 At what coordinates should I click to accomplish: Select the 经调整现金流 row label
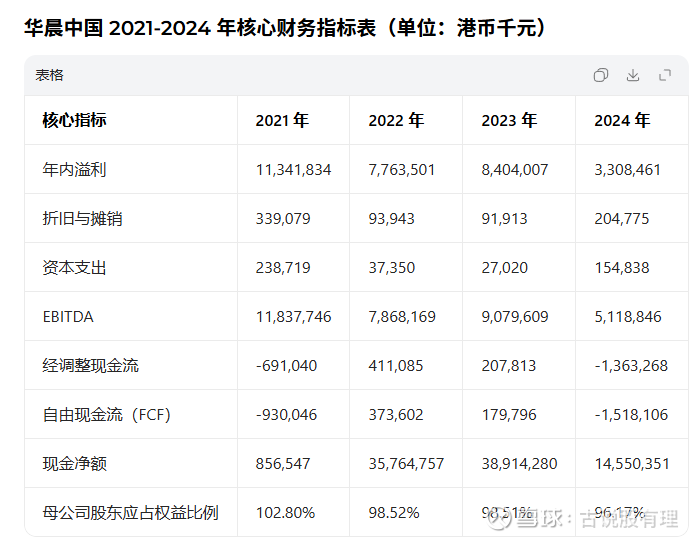click(x=90, y=366)
